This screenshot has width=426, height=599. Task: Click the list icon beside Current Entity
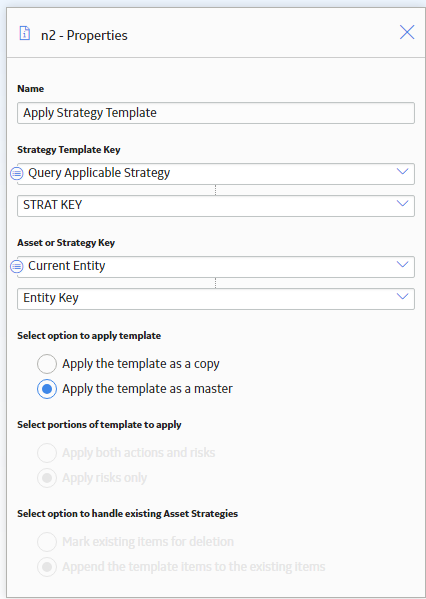pos(16,266)
